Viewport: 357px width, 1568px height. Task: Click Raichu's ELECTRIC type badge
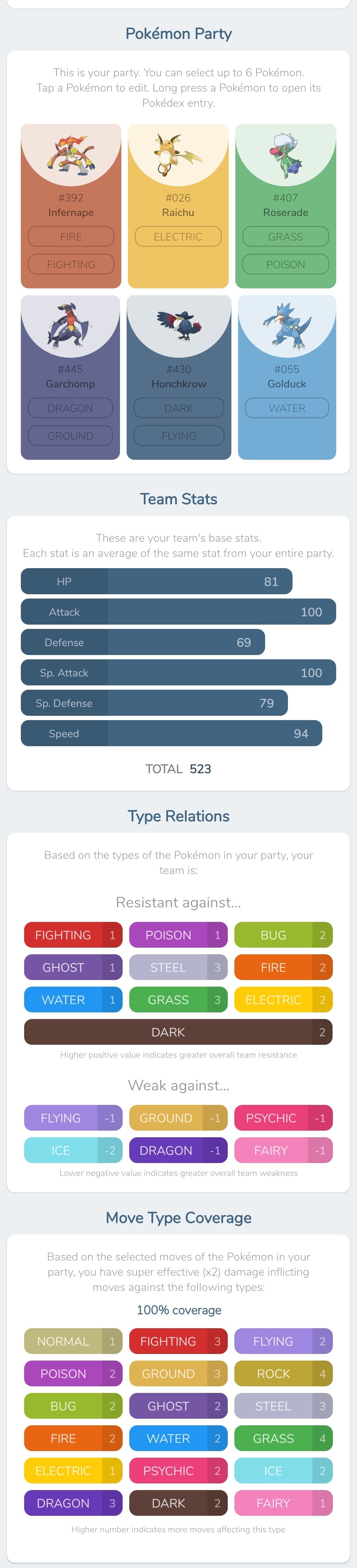(178, 236)
